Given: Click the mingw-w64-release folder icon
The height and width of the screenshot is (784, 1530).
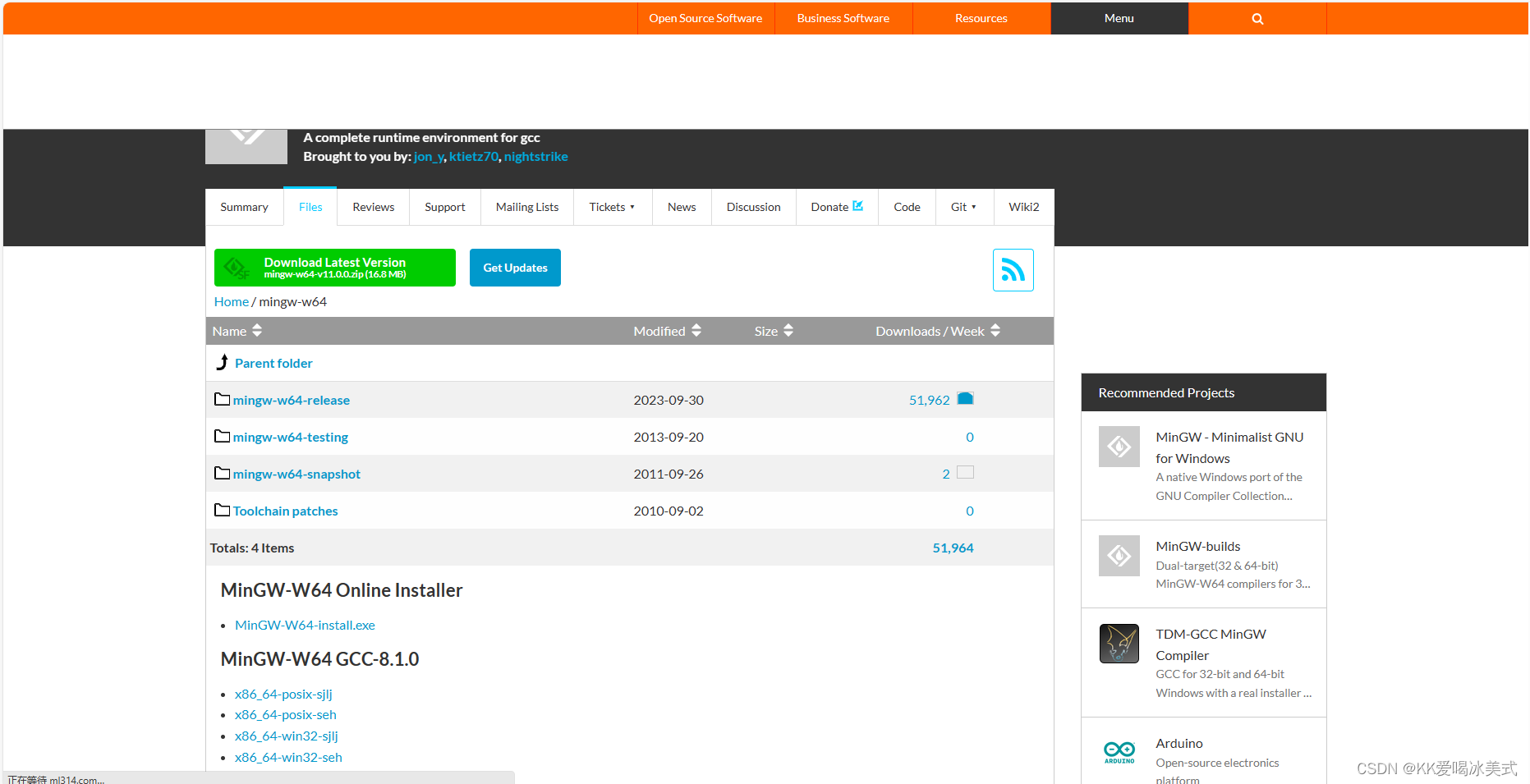Looking at the screenshot, I should (222, 399).
